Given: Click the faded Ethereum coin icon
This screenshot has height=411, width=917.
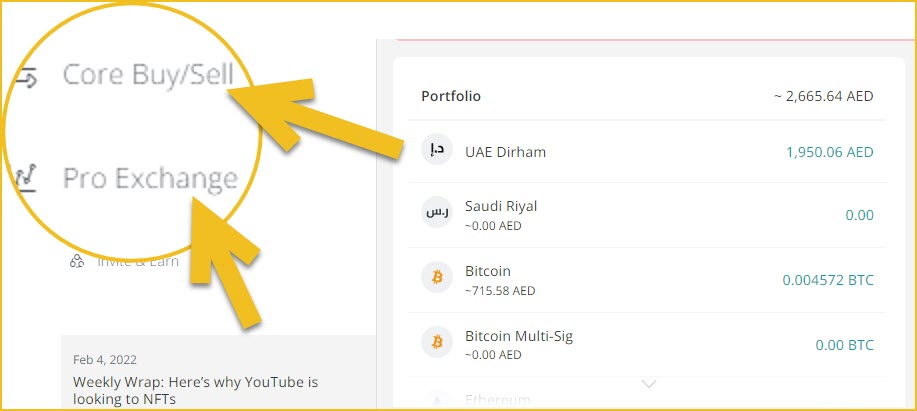Looking at the screenshot, I should [x=437, y=400].
